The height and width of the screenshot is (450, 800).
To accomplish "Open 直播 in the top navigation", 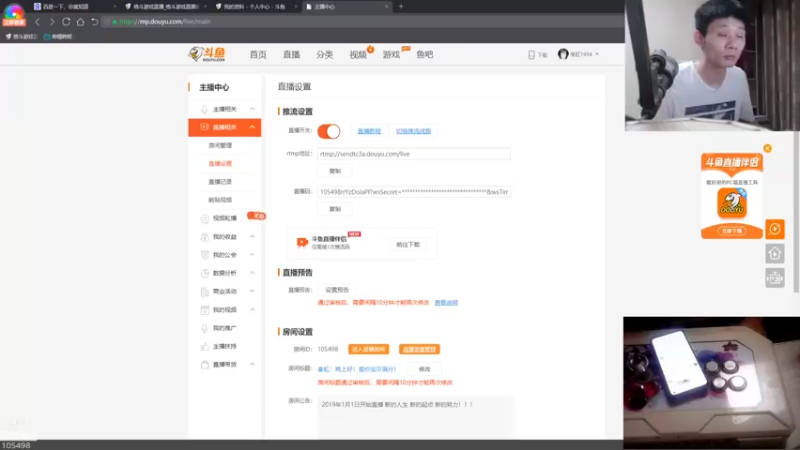I will pyautogui.click(x=291, y=55).
